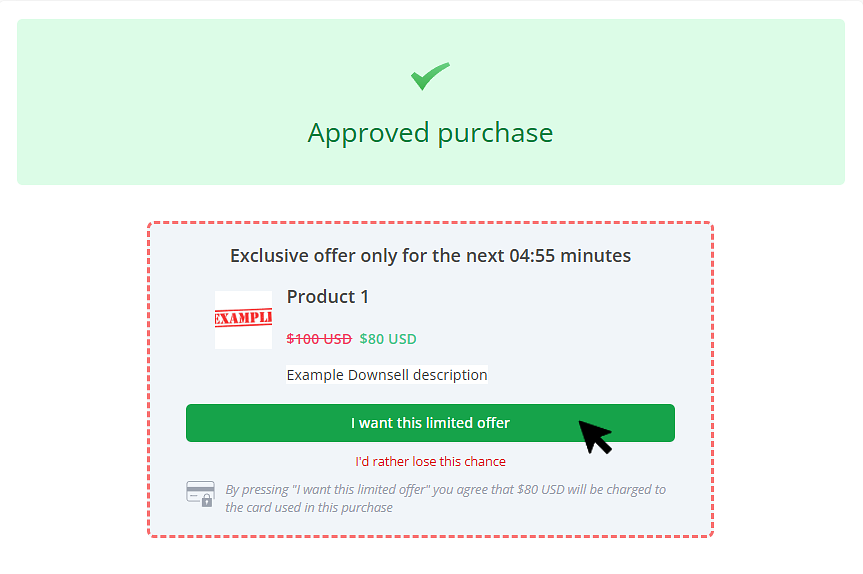Click the credit card lock icon

[200, 494]
